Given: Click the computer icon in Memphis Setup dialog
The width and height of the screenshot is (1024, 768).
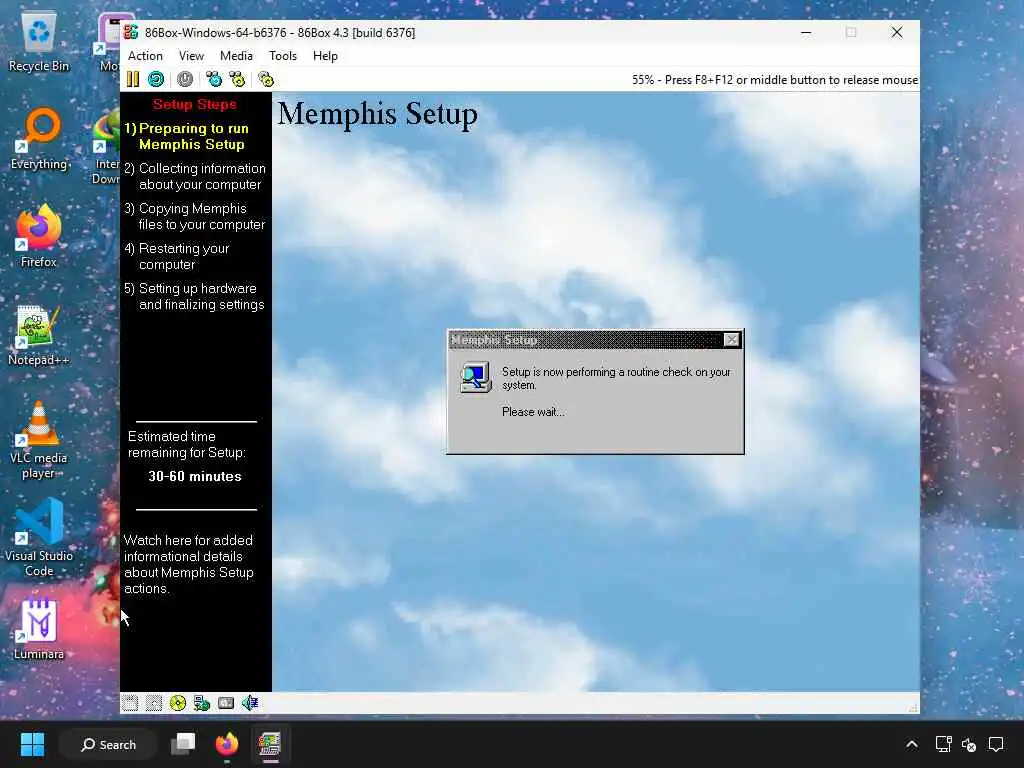Looking at the screenshot, I should coord(475,377).
